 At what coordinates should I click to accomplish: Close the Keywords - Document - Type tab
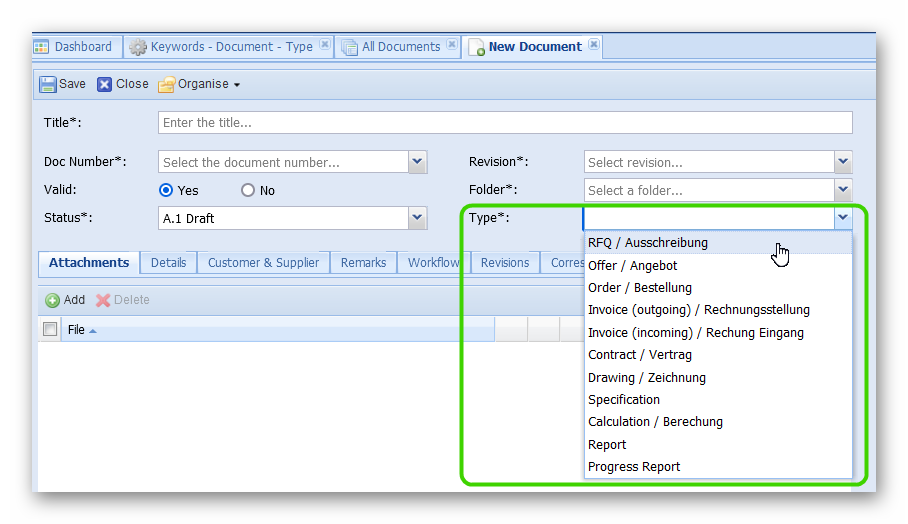(x=324, y=46)
